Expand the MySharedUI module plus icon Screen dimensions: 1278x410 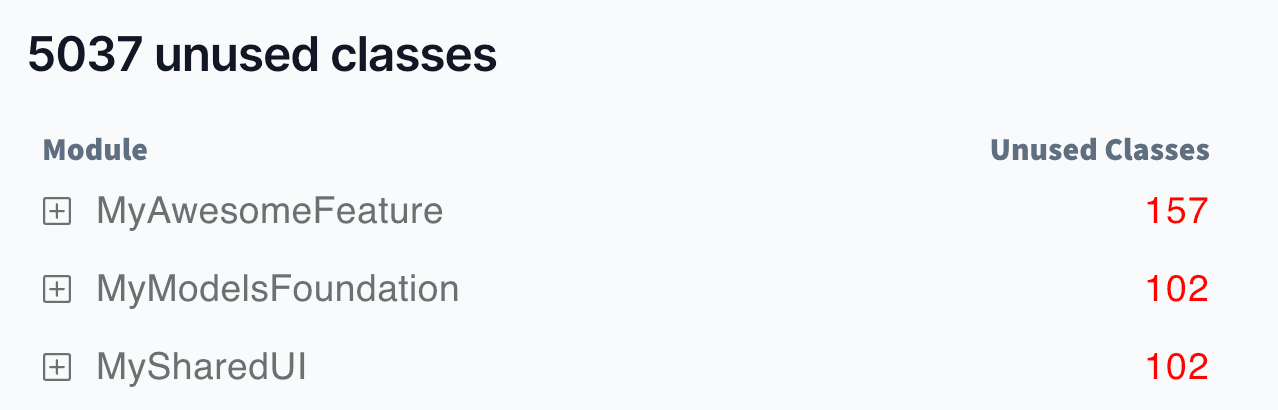57,368
